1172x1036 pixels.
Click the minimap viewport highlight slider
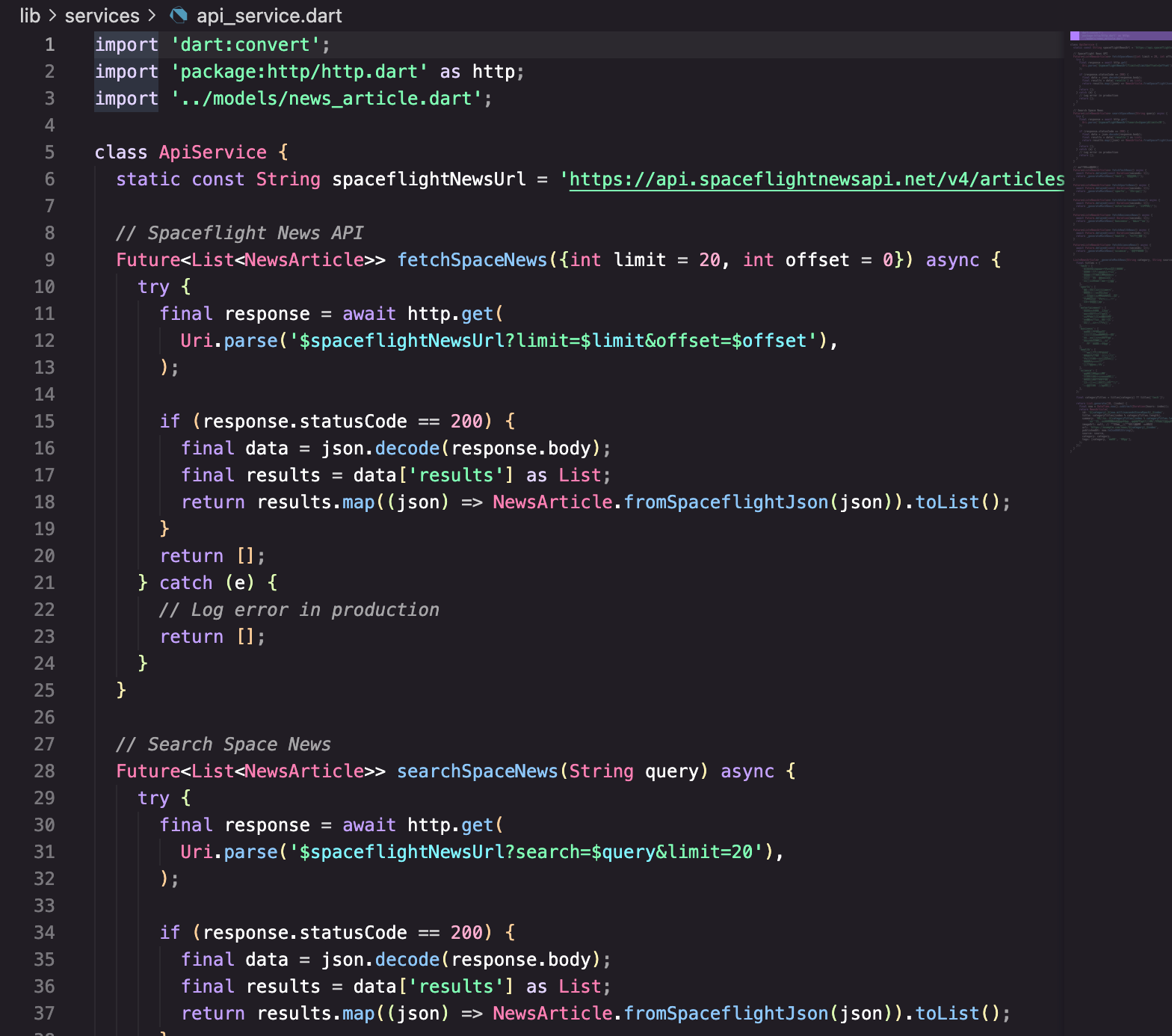pyautogui.click(x=1120, y=35)
